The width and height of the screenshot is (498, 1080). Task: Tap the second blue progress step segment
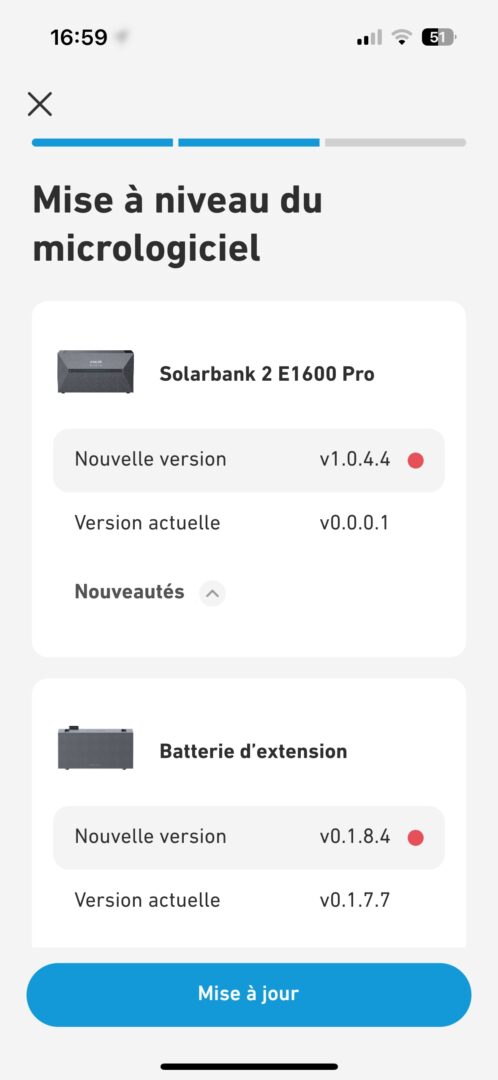[x=249, y=143]
